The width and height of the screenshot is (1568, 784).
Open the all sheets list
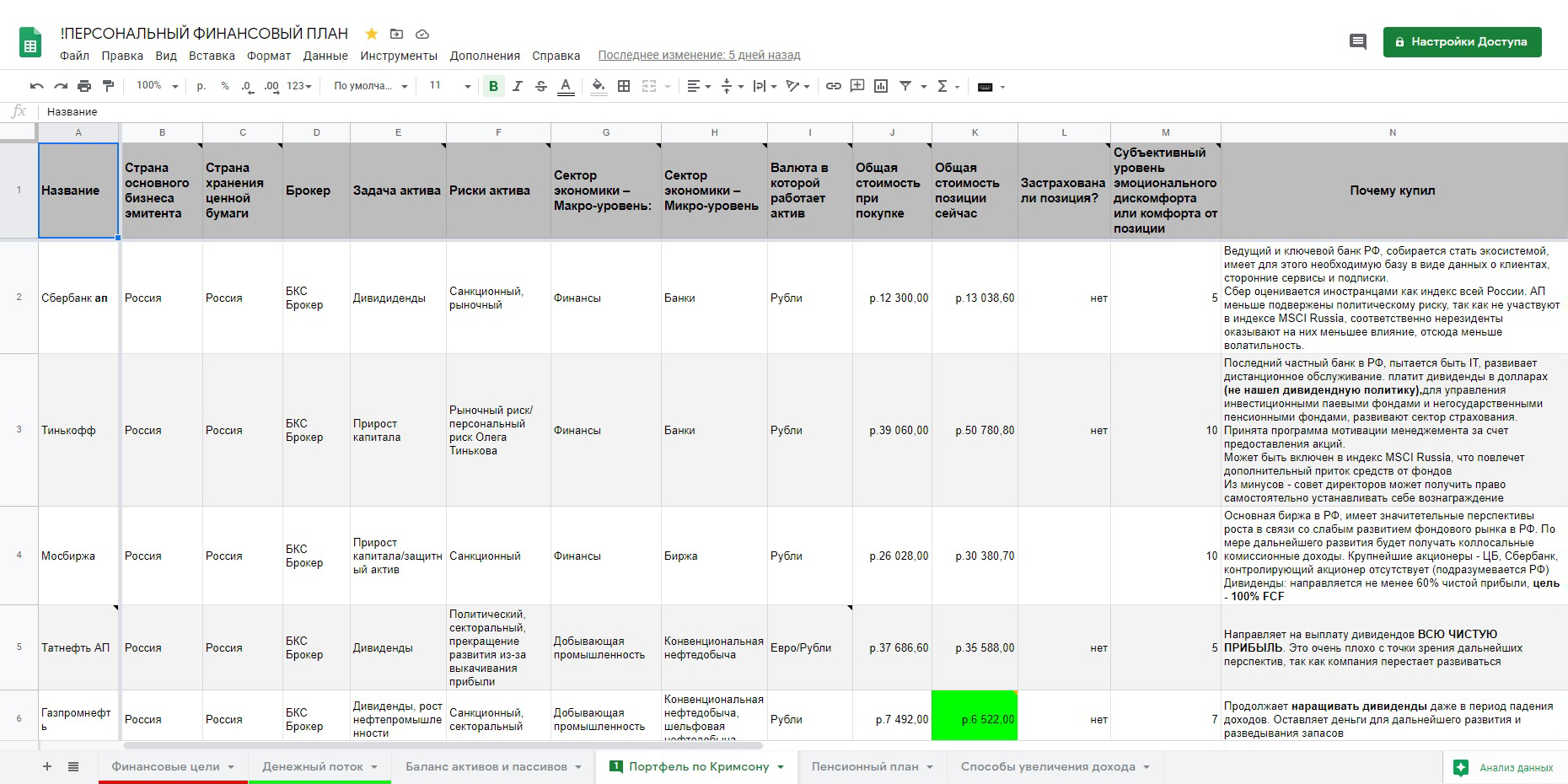(x=73, y=766)
